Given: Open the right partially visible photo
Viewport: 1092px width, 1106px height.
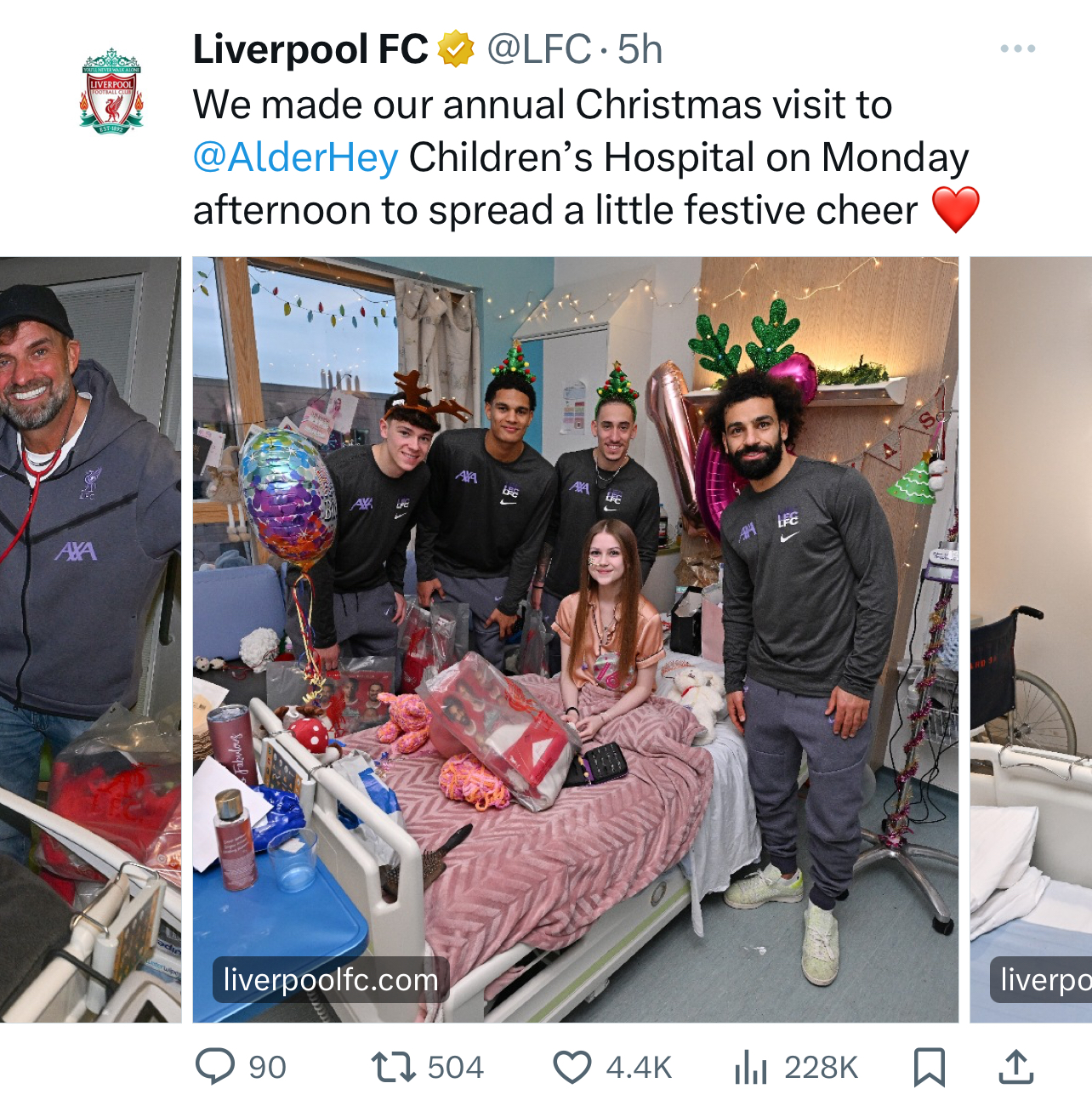Looking at the screenshot, I should click(1031, 640).
